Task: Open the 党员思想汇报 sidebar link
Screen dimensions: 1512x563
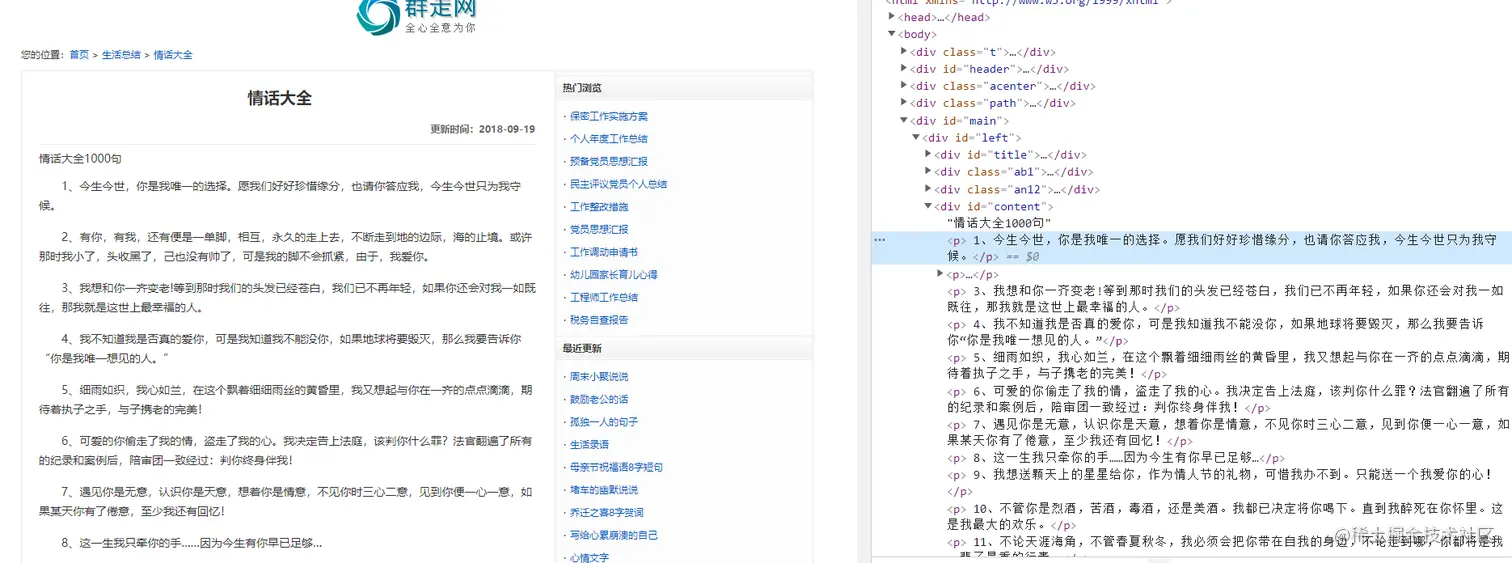Action: [599, 229]
